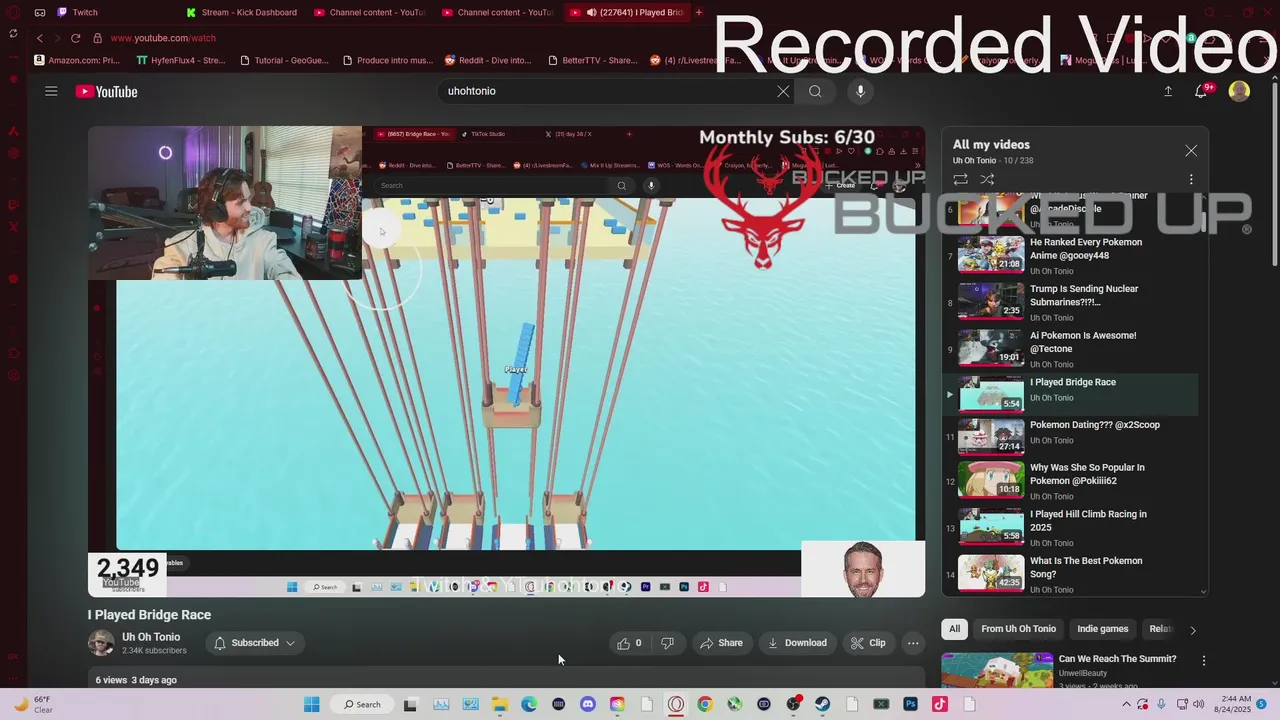Viewport: 1280px width, 720px height.
Task: Open the HyfenFlux4 bookmark
Action: point(180,60)
